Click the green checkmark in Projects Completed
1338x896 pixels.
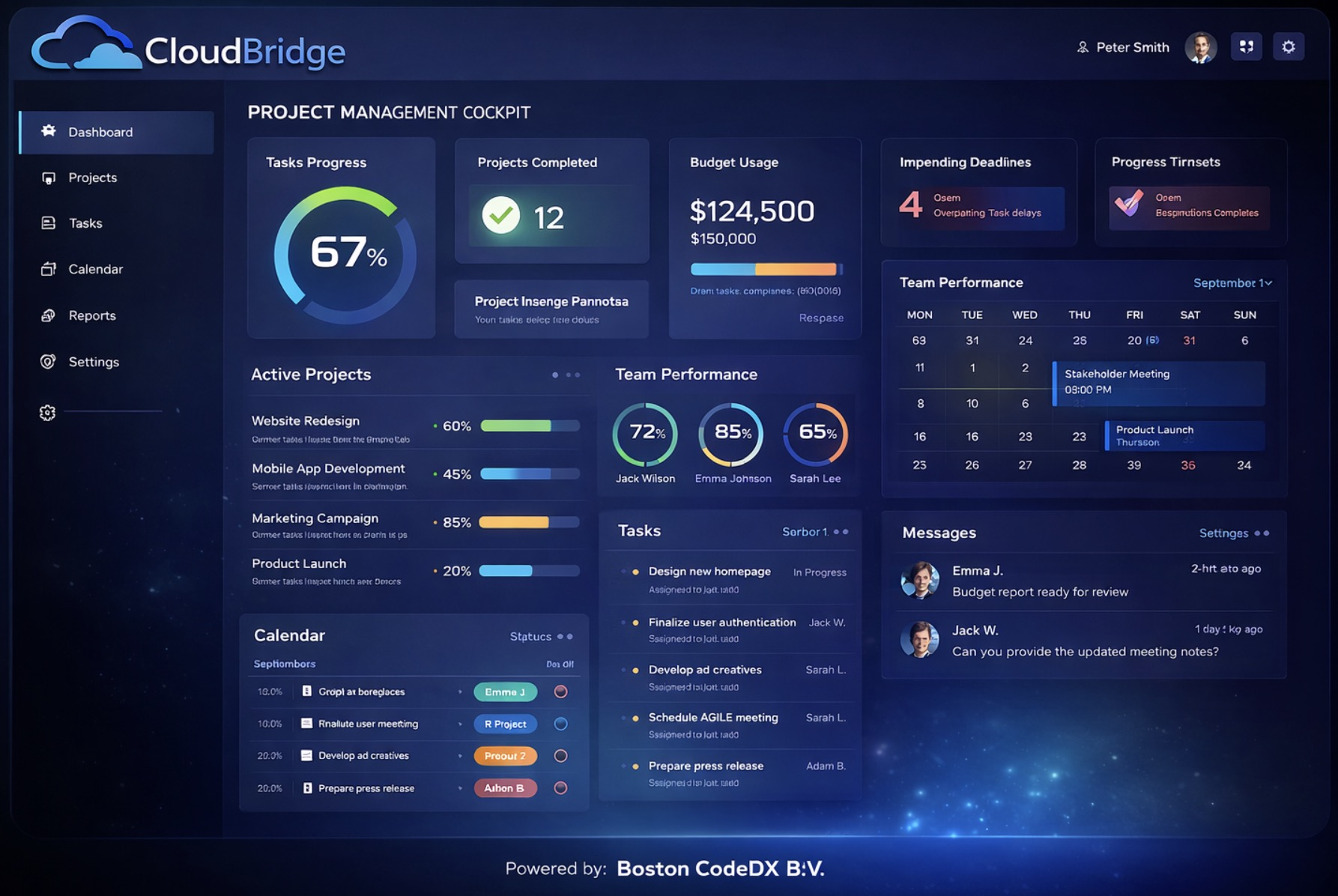tap(500, 216)
